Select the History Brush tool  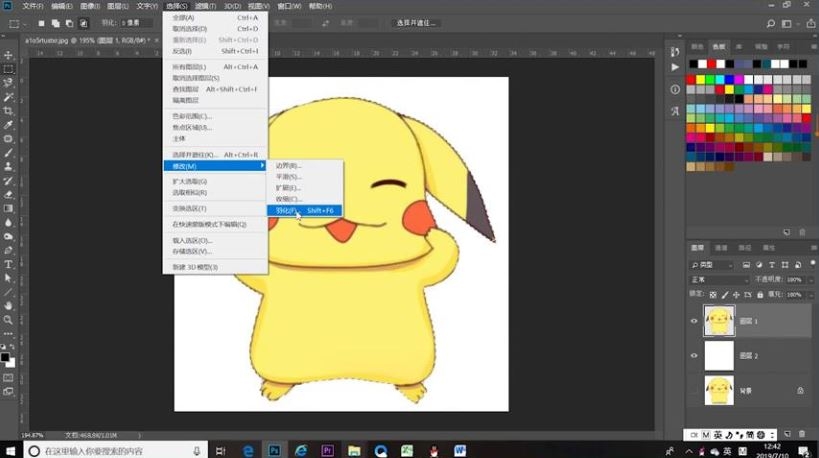point(8,181)
